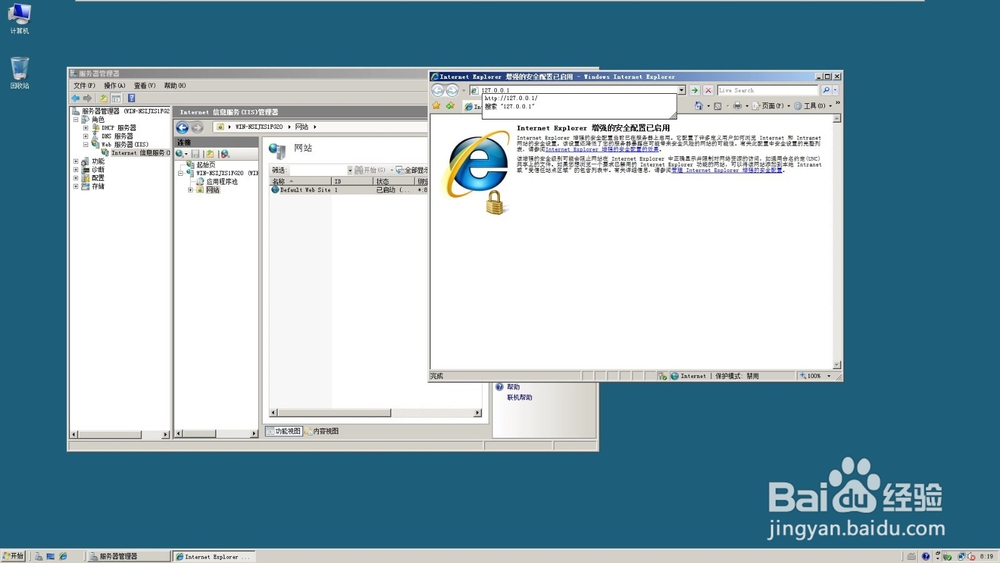Select 起始页 in connections tree
Image resolution: width=1000 pixels, height=563 pixels.
(206, 165)
